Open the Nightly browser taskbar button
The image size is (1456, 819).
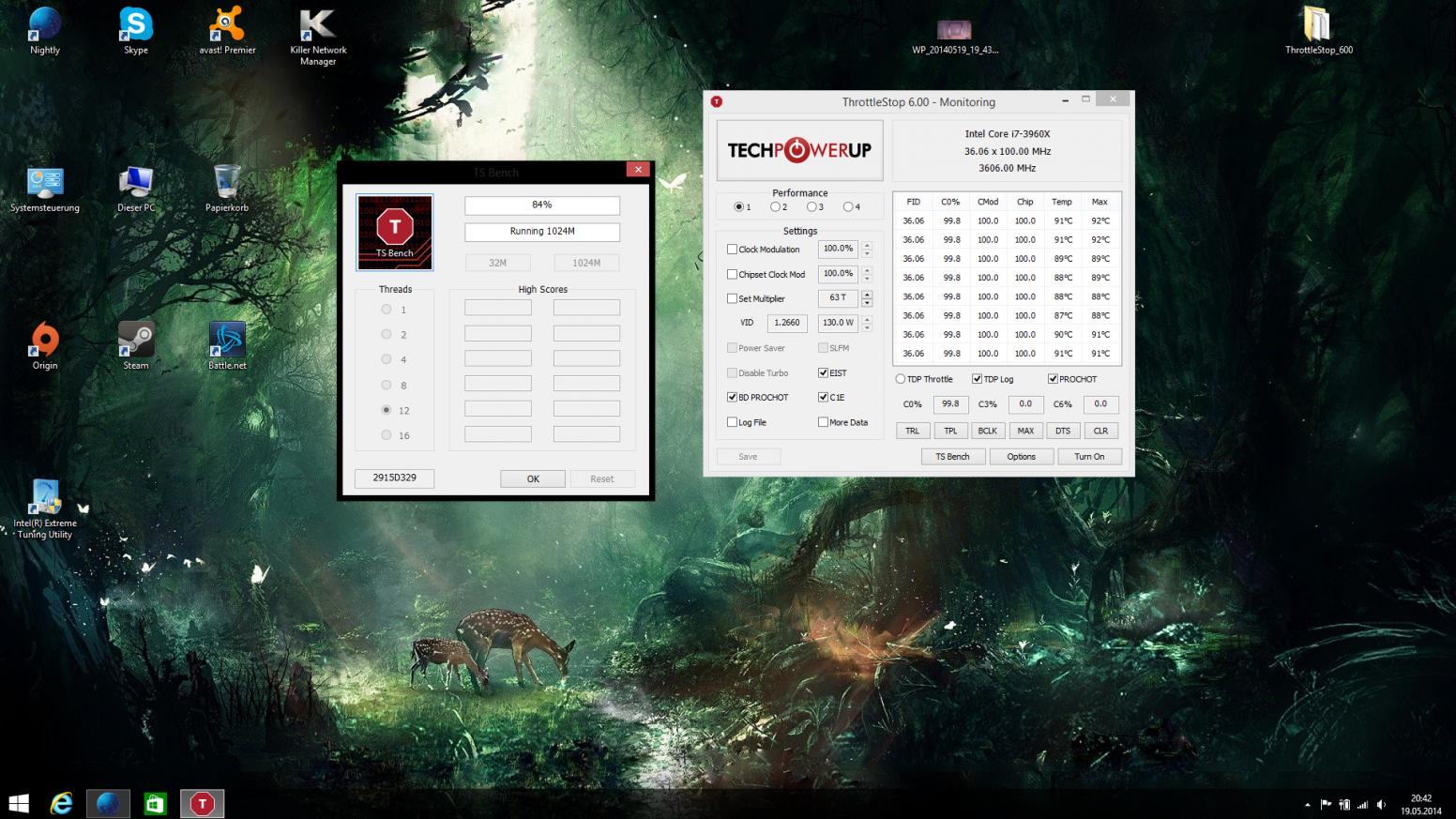click(109, 803)
